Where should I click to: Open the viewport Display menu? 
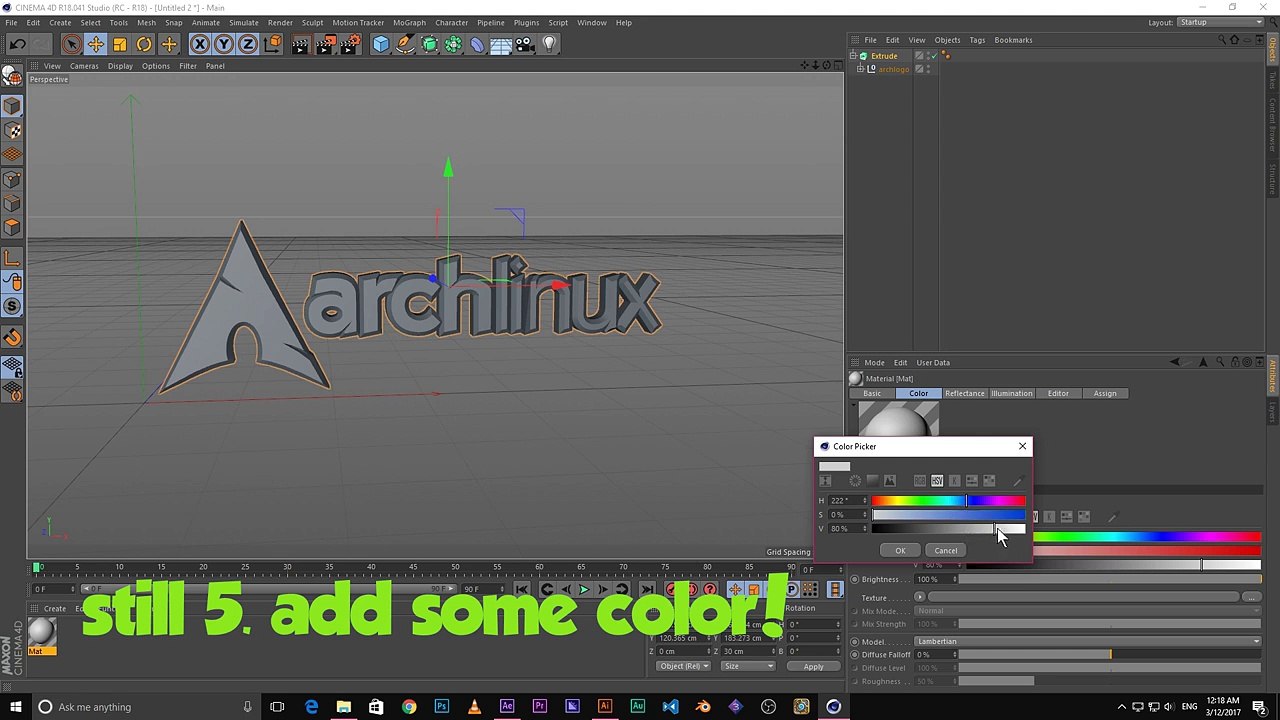click(120, 66)
